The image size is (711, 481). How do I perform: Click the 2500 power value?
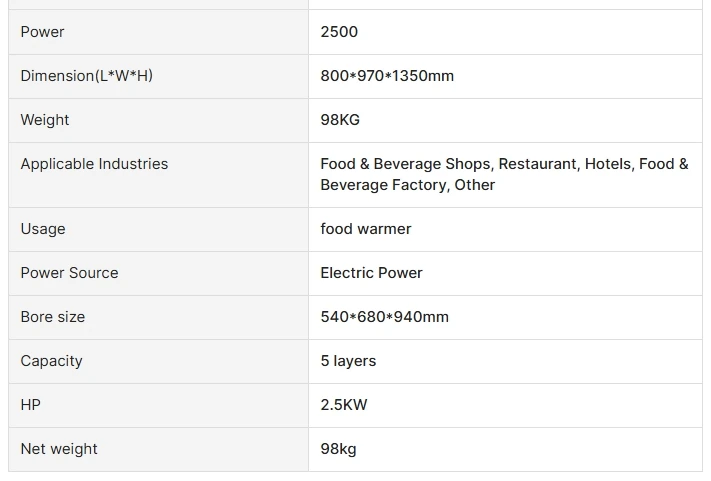point(339,32)
